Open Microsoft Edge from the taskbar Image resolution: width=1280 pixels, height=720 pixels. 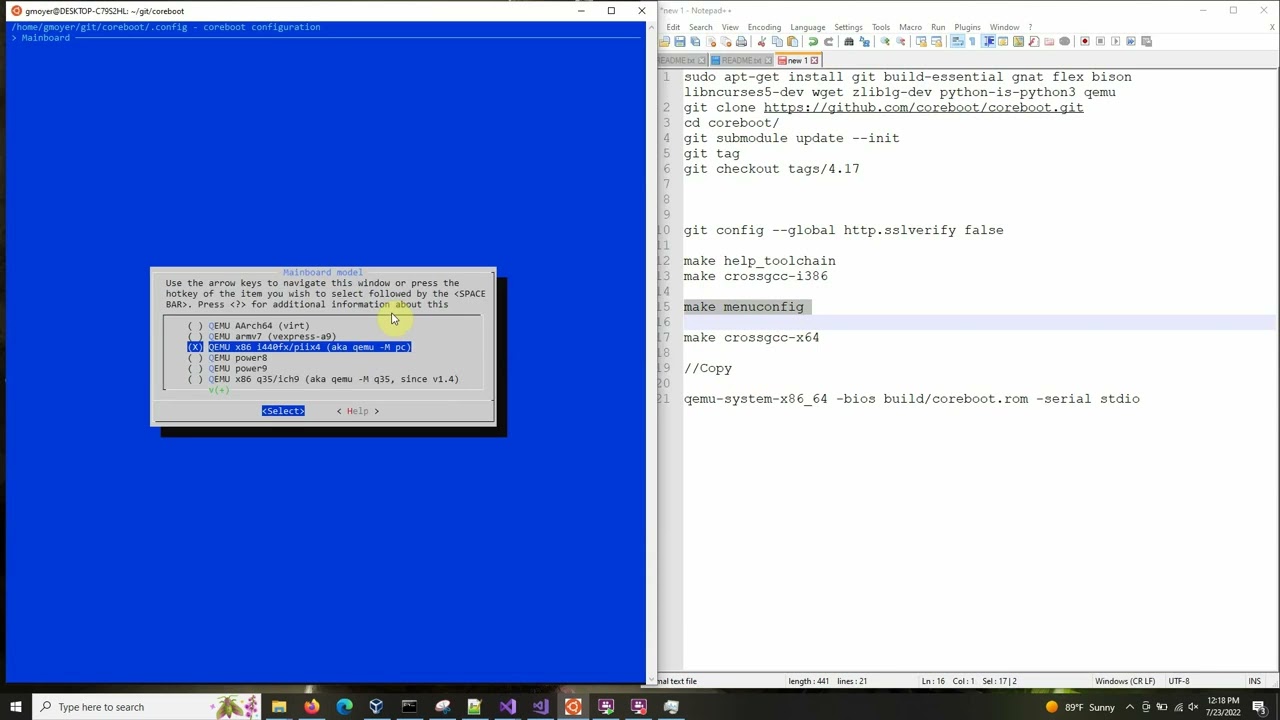click(345, 707)
